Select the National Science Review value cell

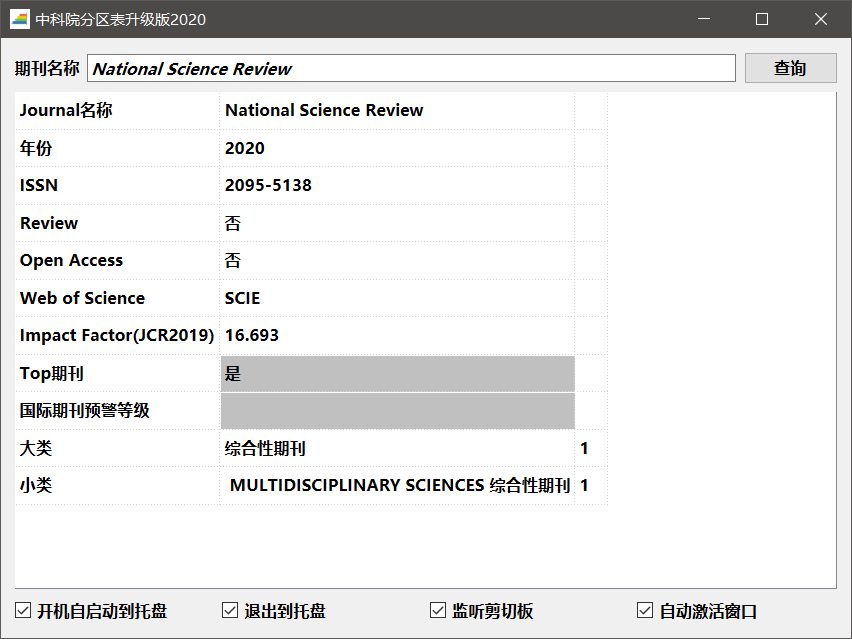(397, 110)
